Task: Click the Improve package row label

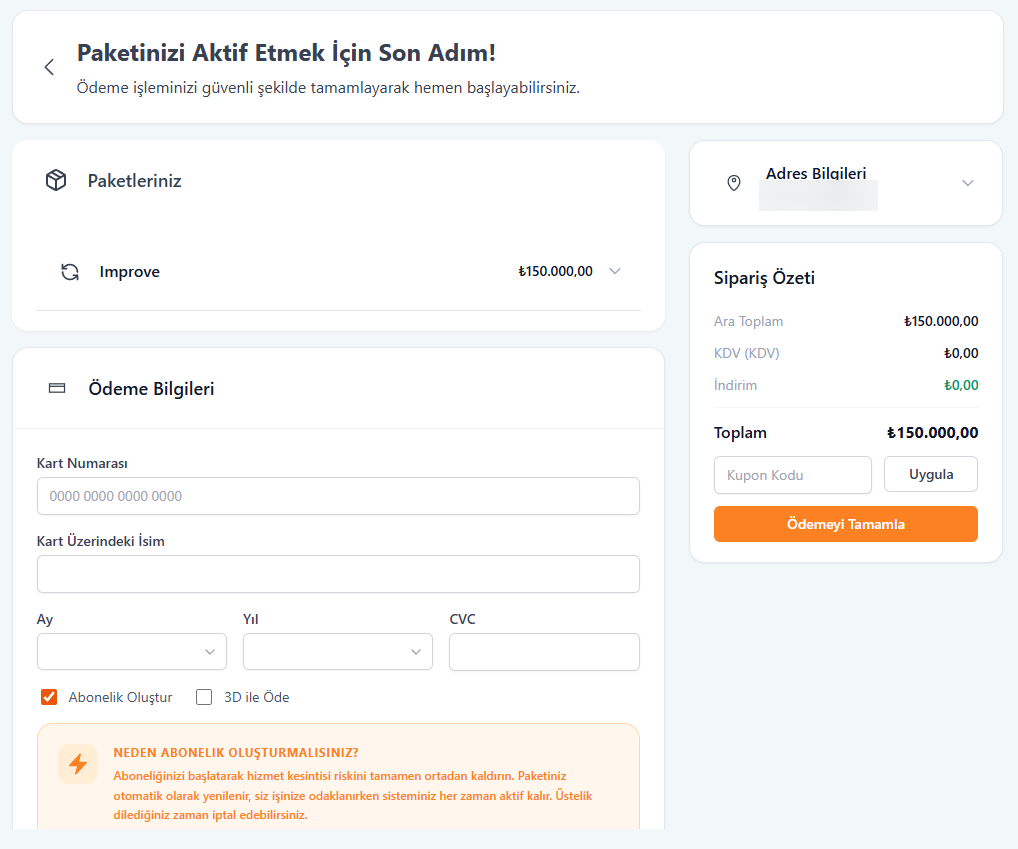Action: (130, 272)
